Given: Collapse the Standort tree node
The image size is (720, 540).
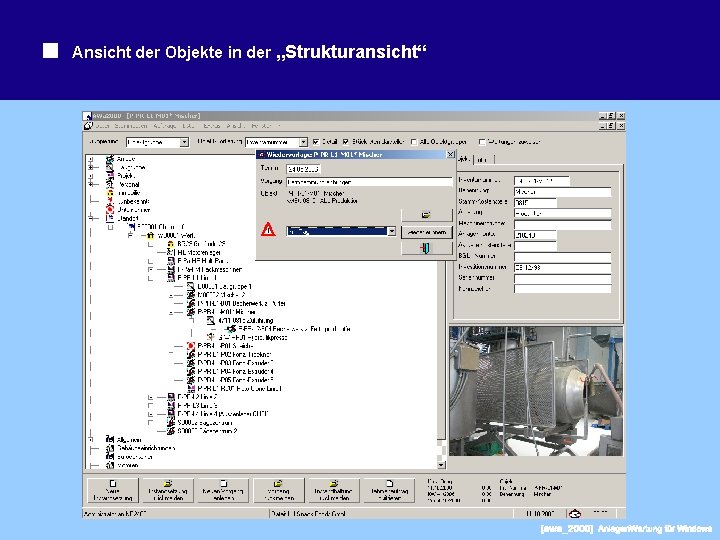Looking at the screenshot, I should click(x=91, y=218).
